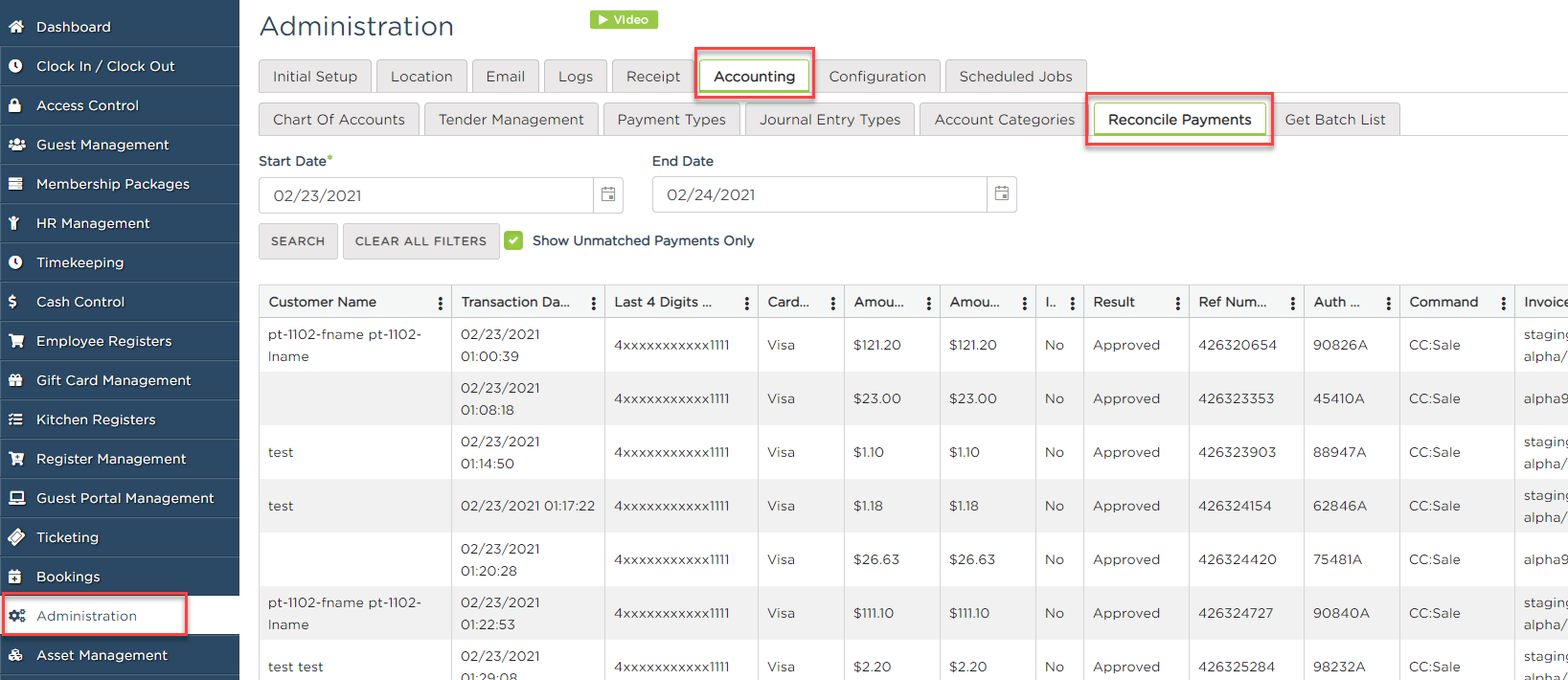Click the Kitchen Registers list icon
This screenshot has width=1568, height=680.
[x=15, y=419]
